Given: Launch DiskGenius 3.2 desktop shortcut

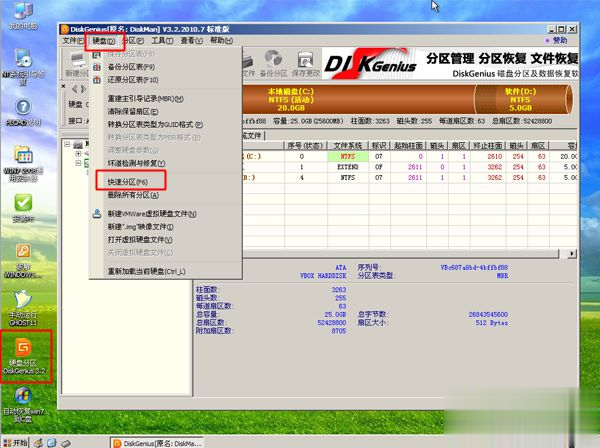Looking at the screenshot, I should point(24,356).
